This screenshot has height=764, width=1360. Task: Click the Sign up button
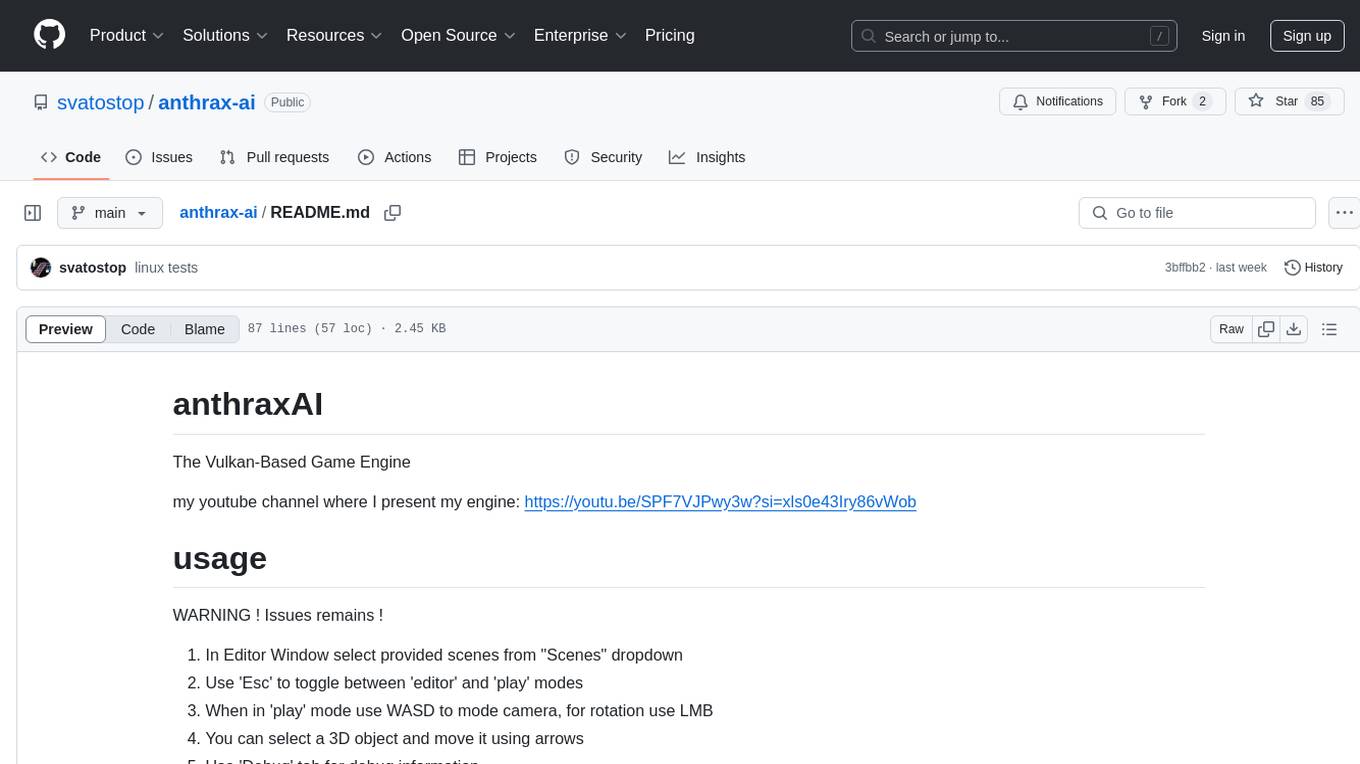1307,36
